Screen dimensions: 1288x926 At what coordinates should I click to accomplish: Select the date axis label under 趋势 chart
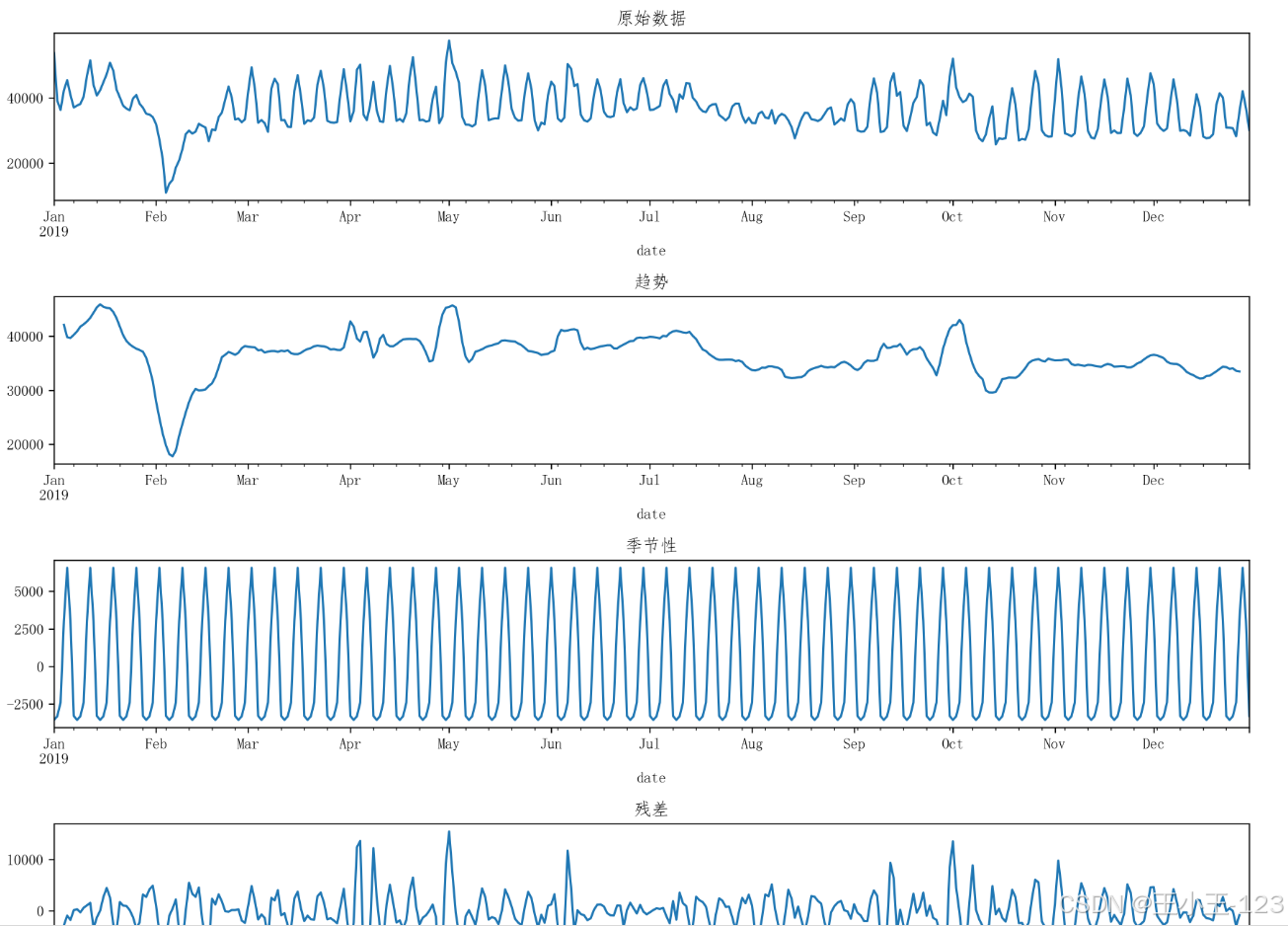[651, 514]
